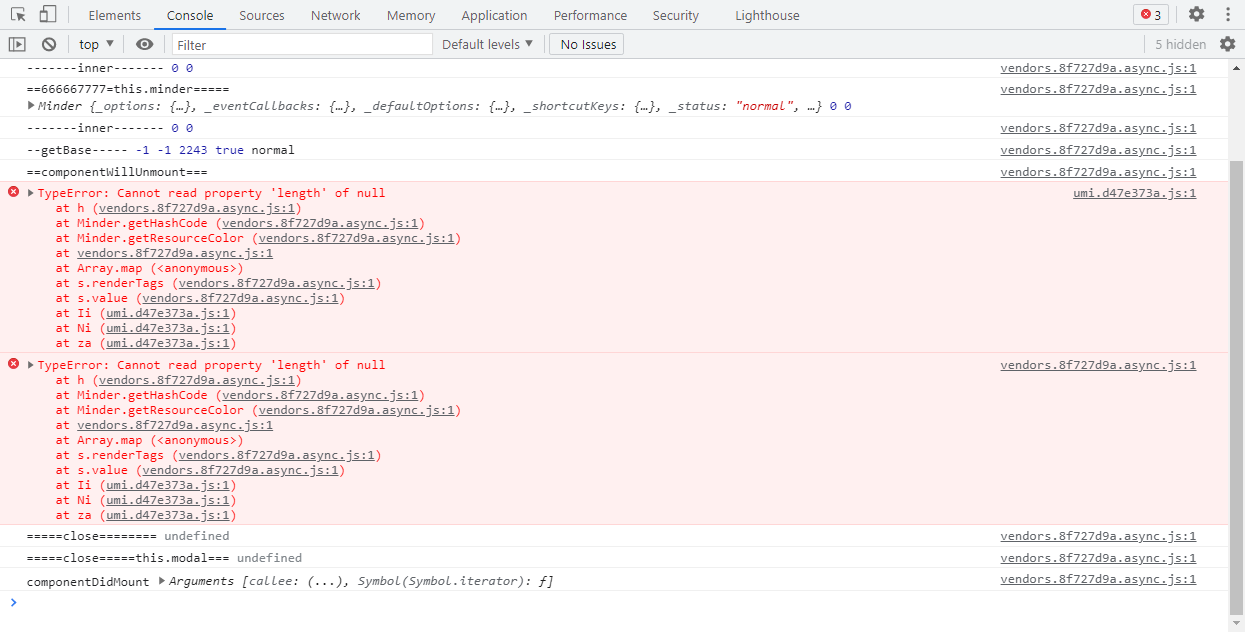Click '=====close========= undefined' log text
The width and height of the screenshot is (1245, 632).
[127, 536]
